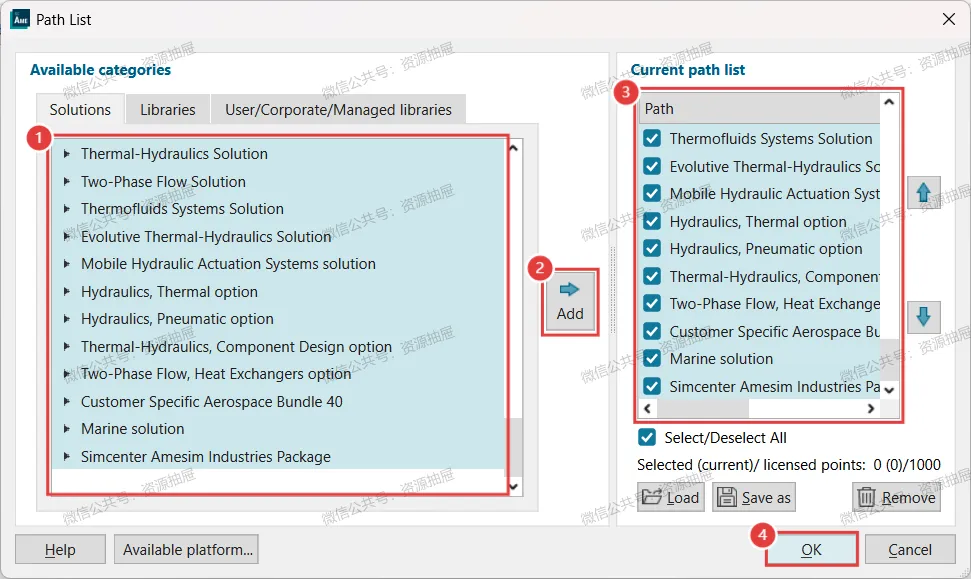
Task: Click scroll up arrow of path list
Action: (889, 102)
